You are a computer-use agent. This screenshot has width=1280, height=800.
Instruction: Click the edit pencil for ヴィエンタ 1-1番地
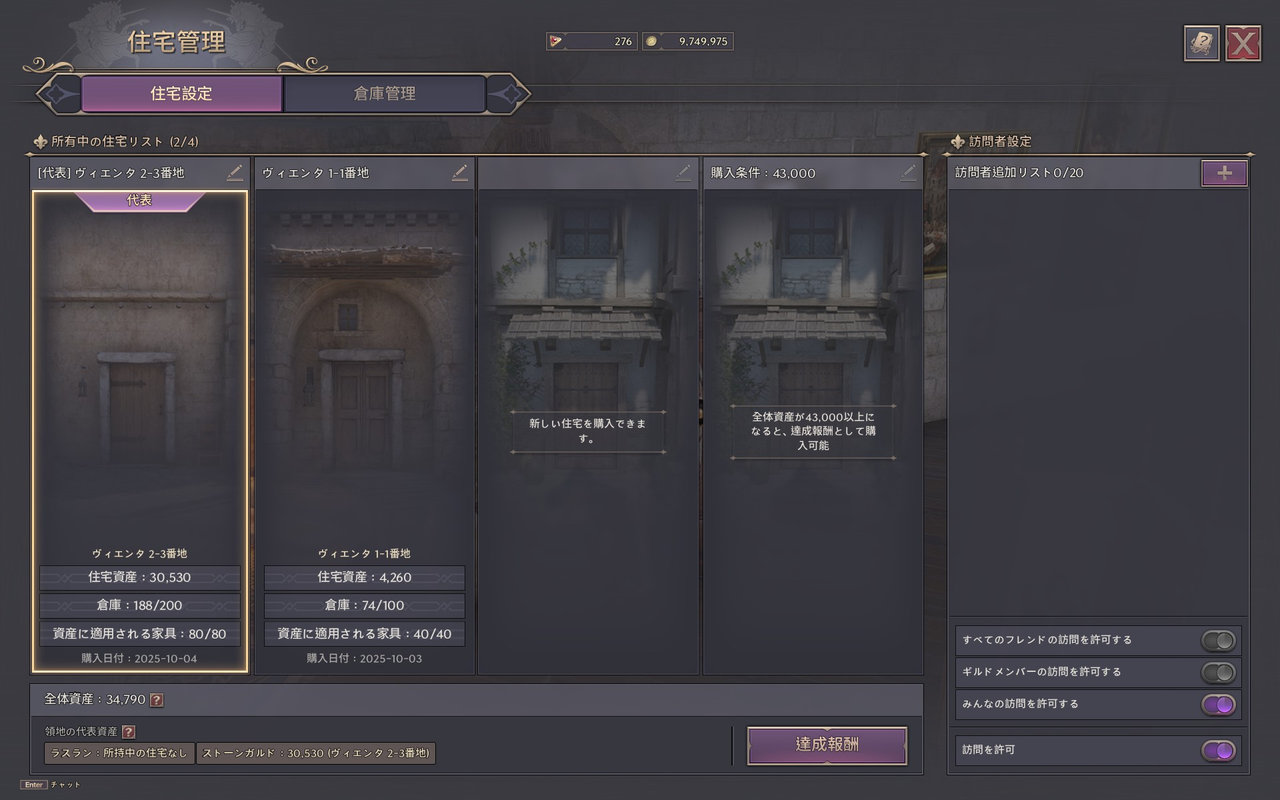coord(460,172)
